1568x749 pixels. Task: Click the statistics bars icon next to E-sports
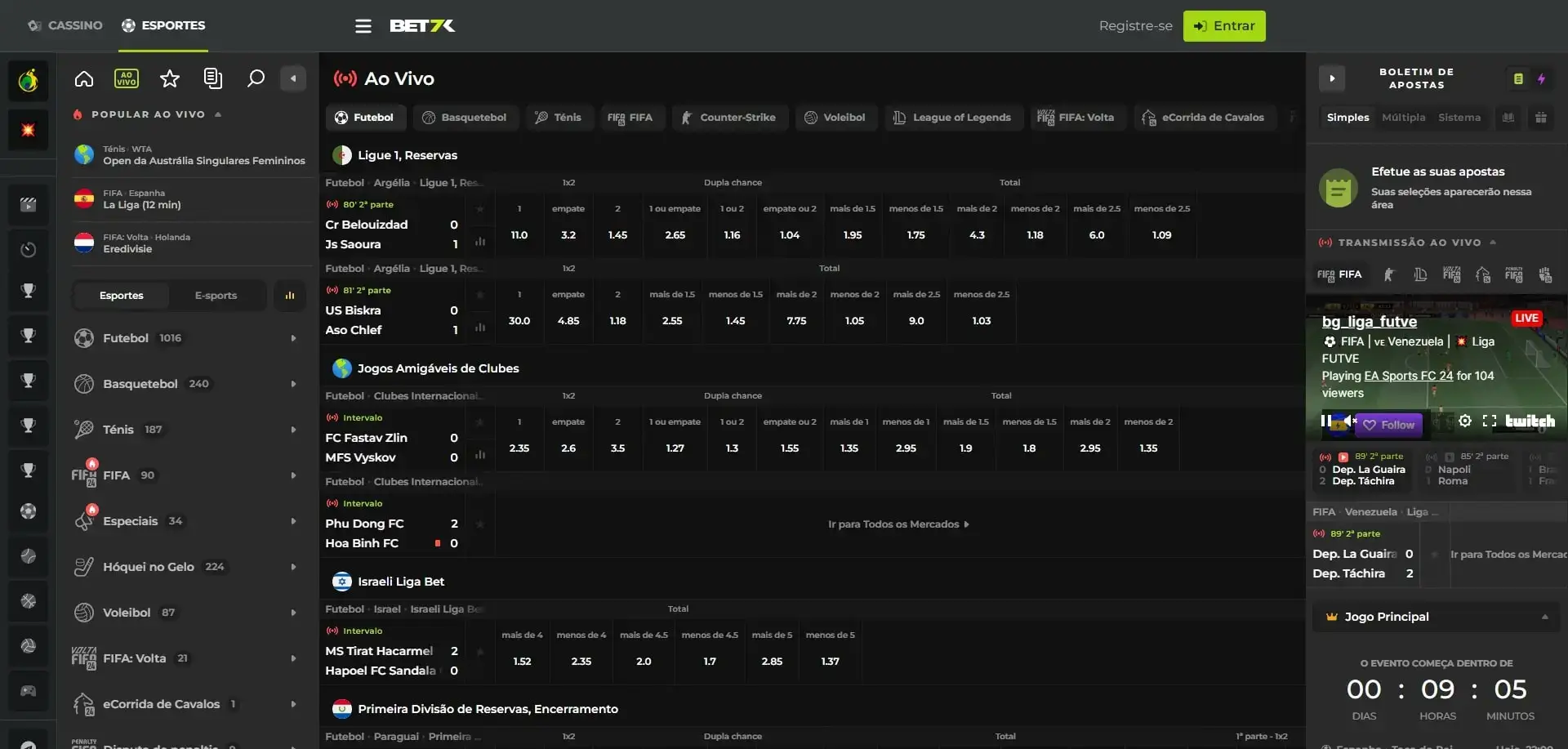click(289, 295)
